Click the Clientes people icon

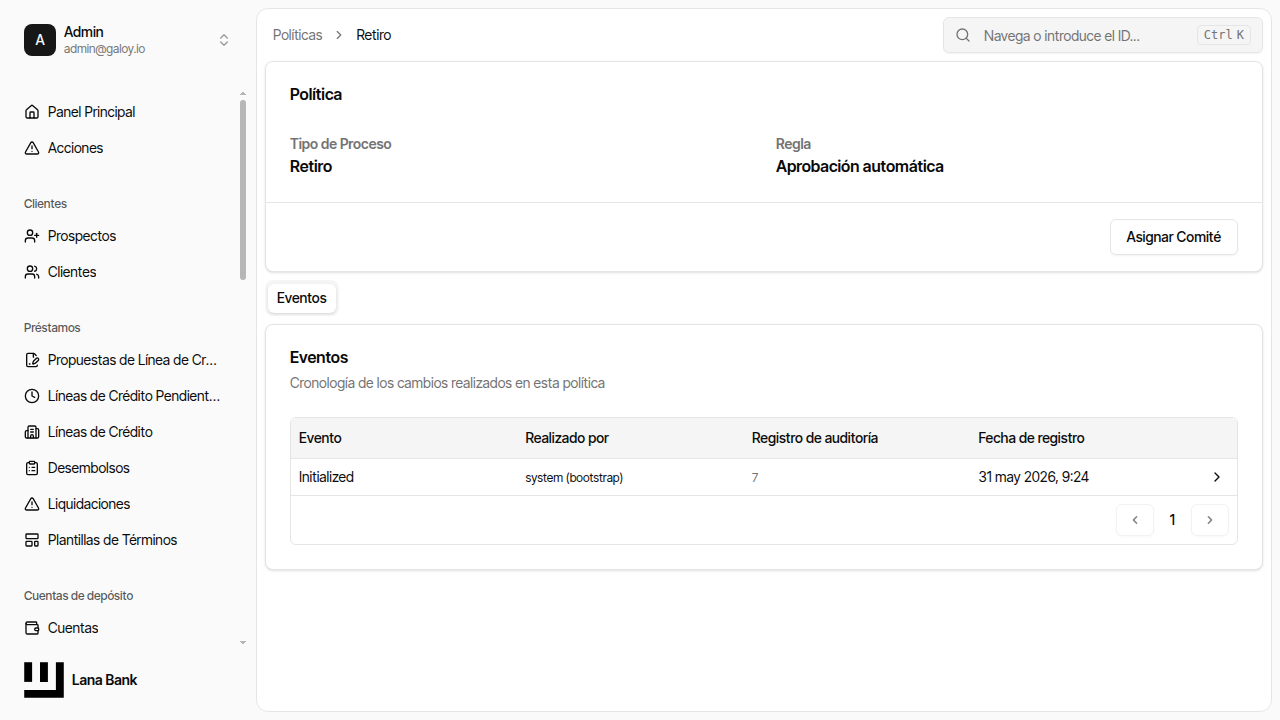click(32, 272)
